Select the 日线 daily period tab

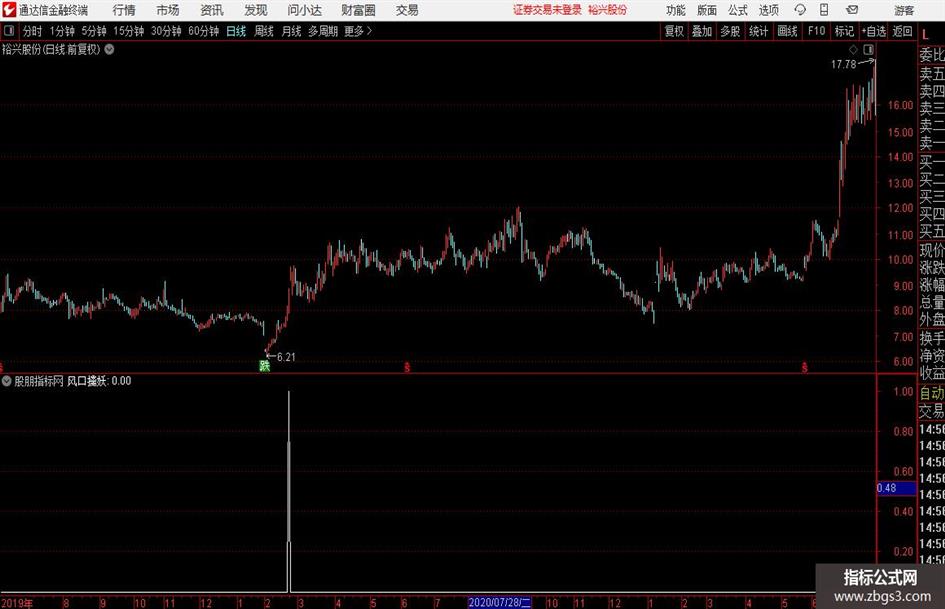click(x=236, y=31)
